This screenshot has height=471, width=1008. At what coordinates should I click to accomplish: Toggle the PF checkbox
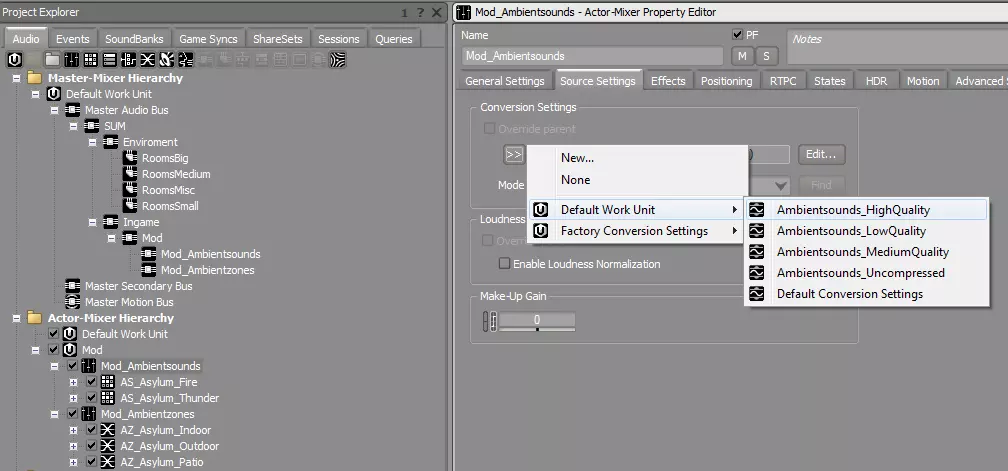point(737,35)
